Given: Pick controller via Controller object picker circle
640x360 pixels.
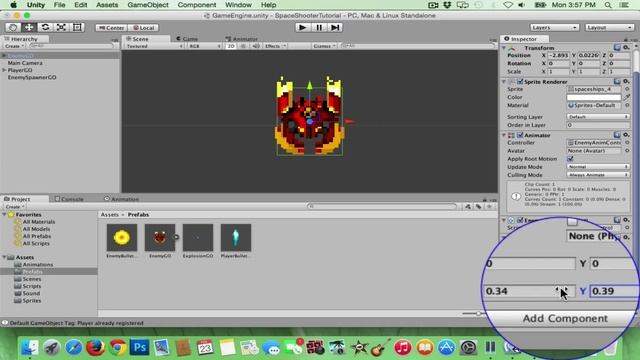Looking at the screenshot, I should (x=627, y=143).
